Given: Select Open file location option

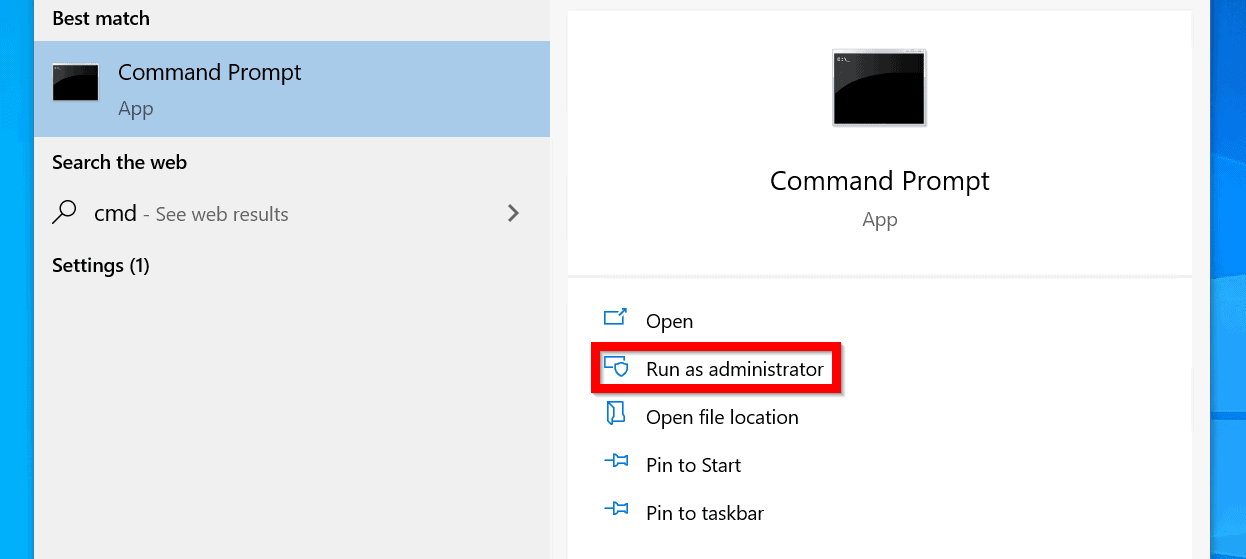Looking at the screenshot, I should (x=722, y=417).
